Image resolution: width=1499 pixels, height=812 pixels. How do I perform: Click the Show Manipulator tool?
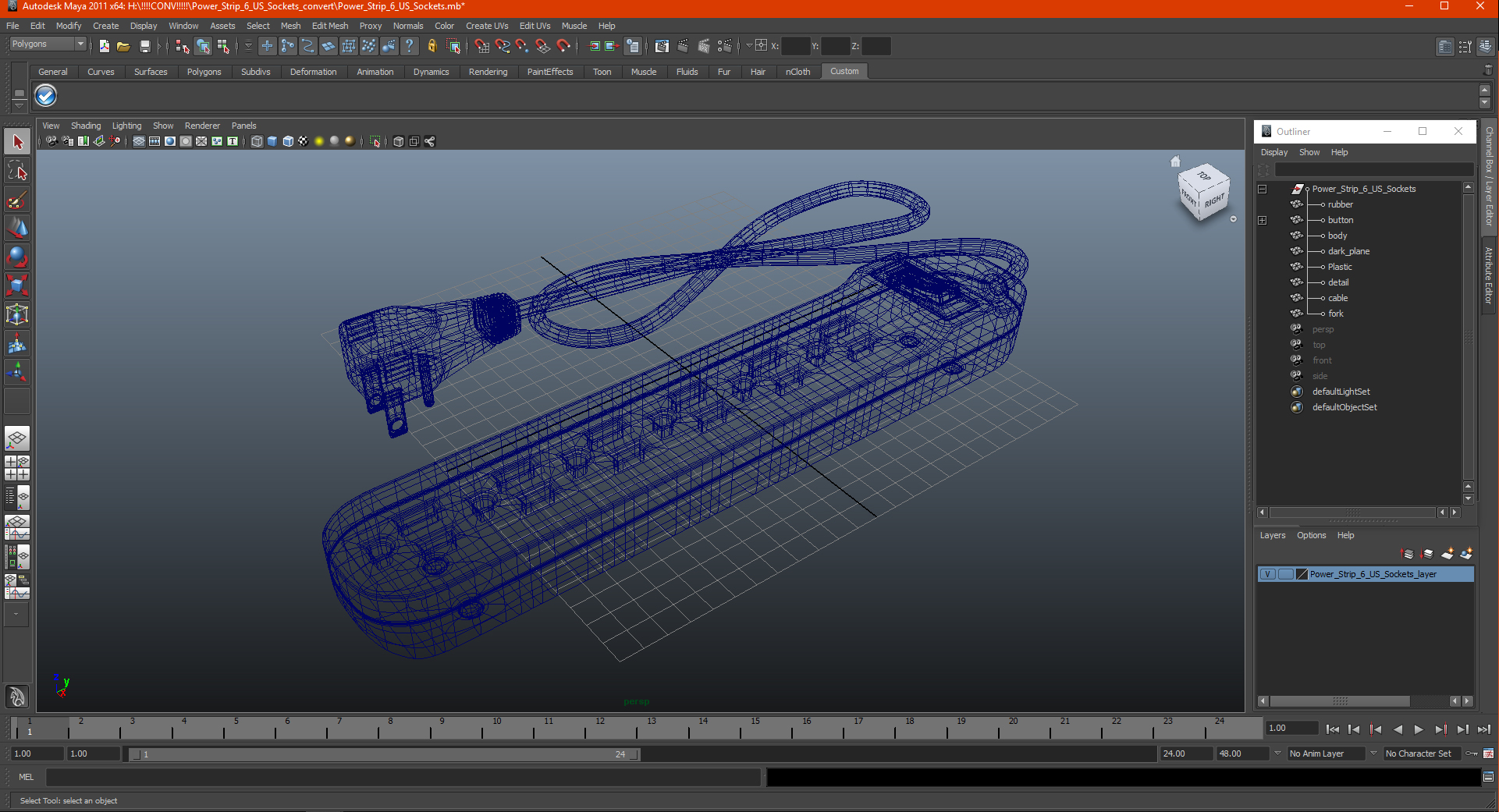click(17, 371)
